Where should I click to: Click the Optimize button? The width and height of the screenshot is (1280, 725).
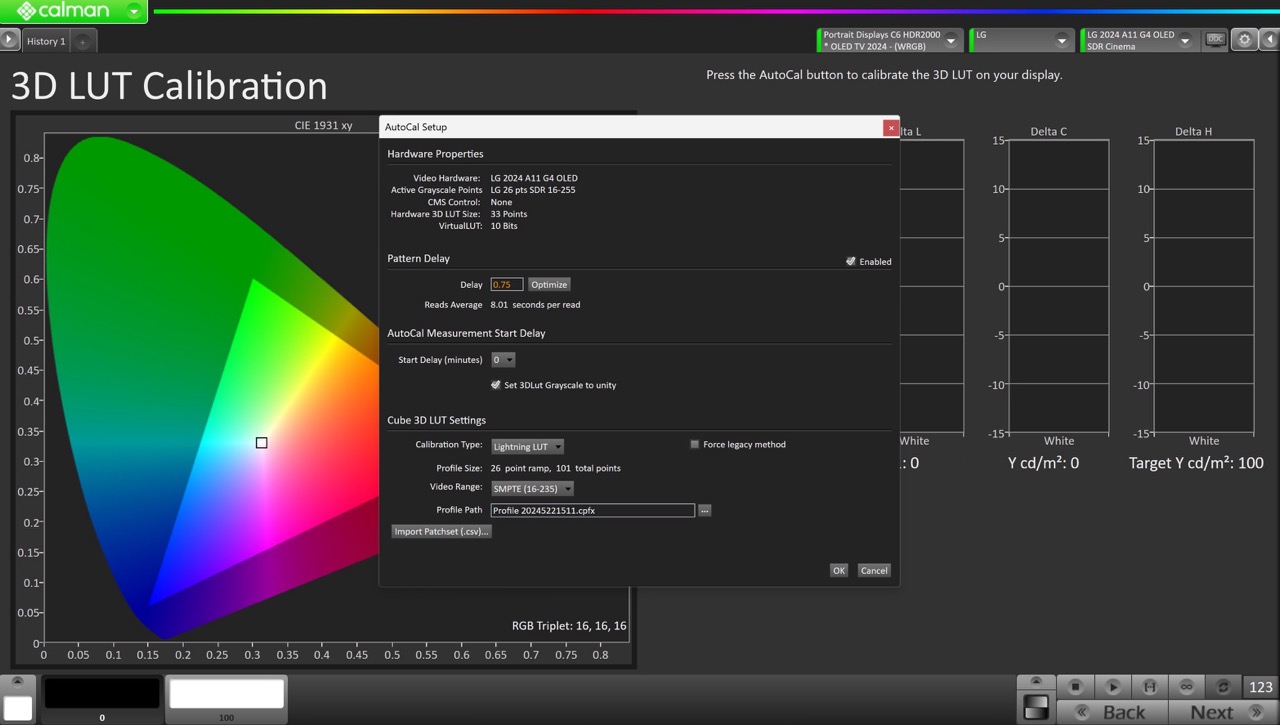pos(549,285)
